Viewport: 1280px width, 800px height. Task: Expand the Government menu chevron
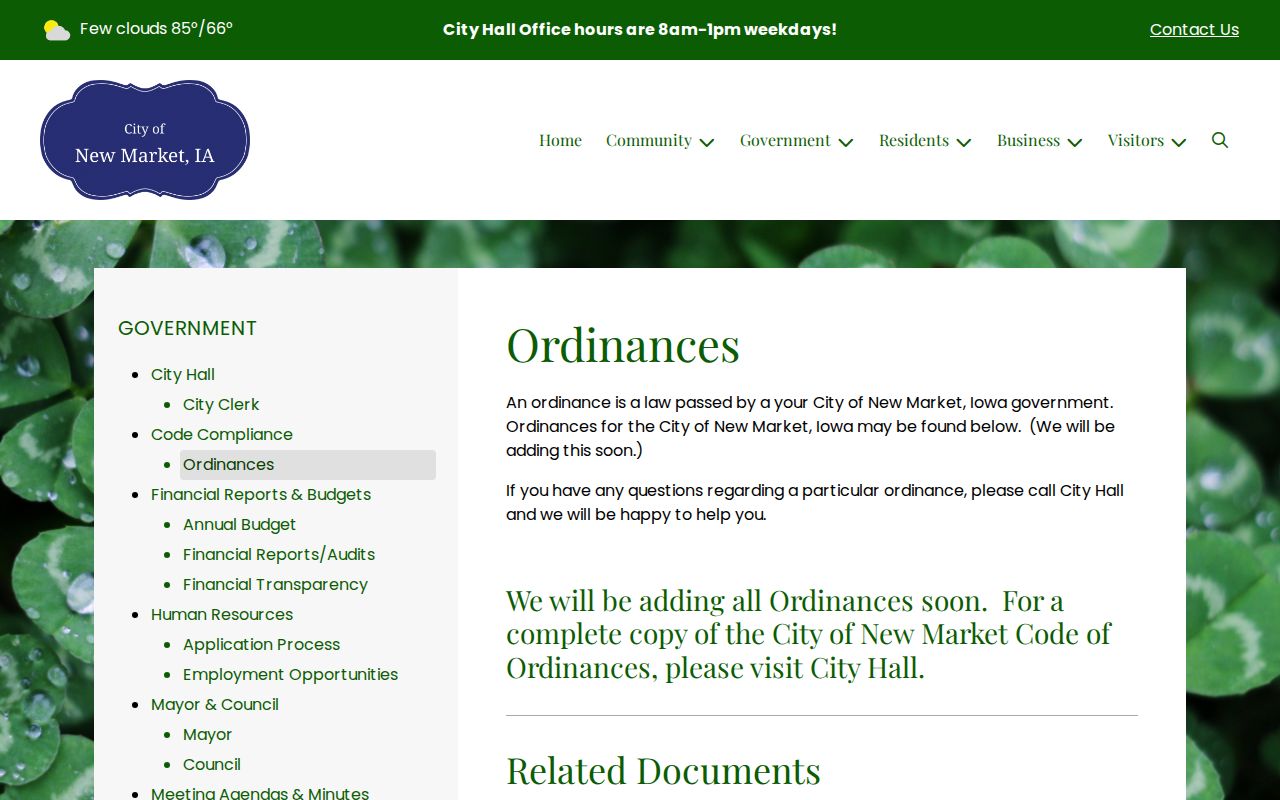[x=846, y=142]
